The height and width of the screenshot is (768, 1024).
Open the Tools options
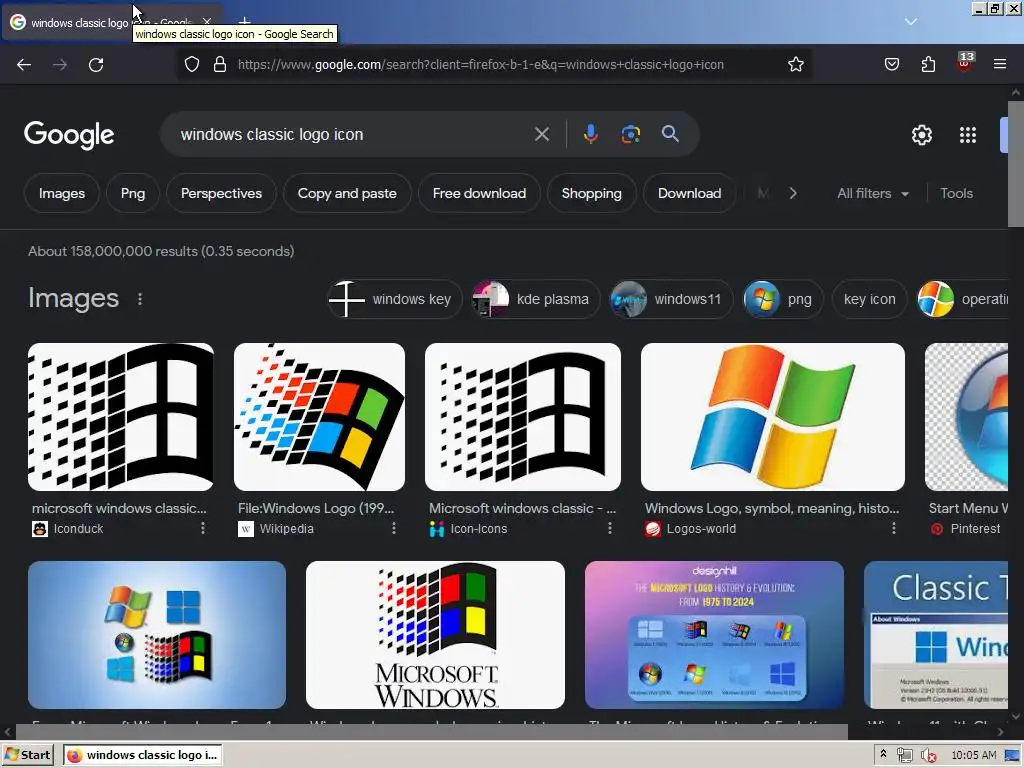point(956,193)
